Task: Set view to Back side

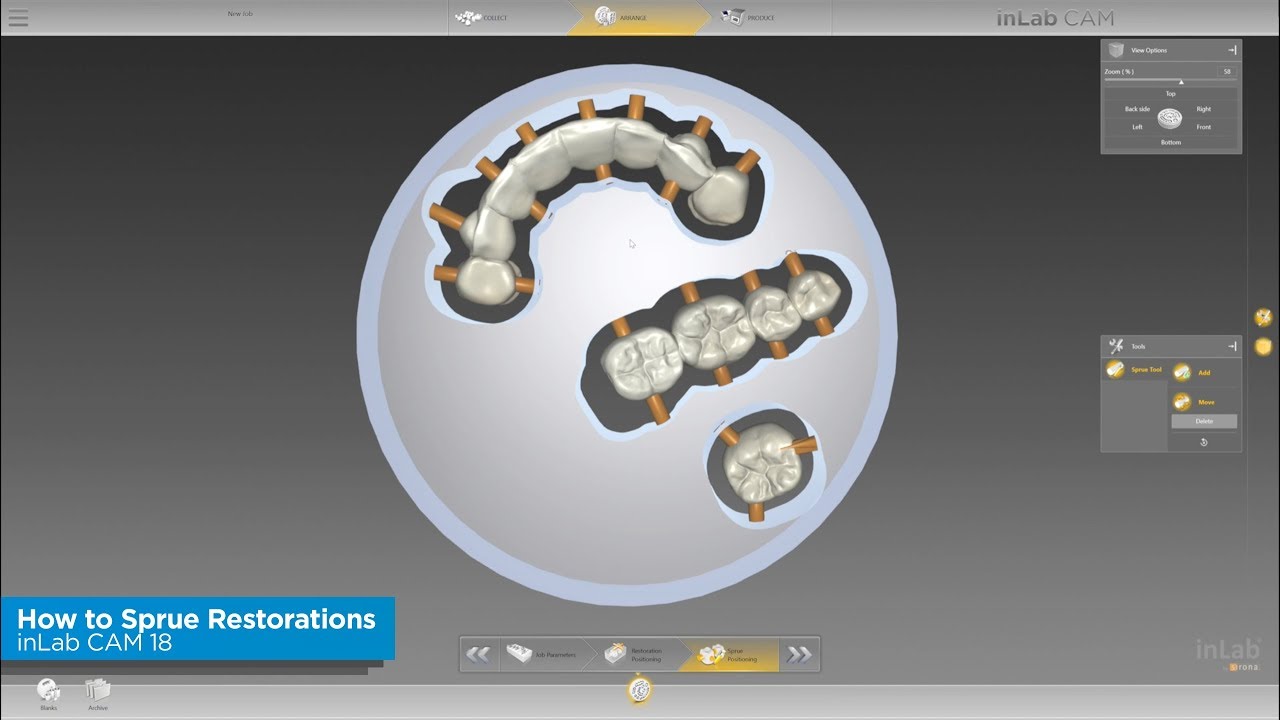Action: click(x=1137, y=109)
